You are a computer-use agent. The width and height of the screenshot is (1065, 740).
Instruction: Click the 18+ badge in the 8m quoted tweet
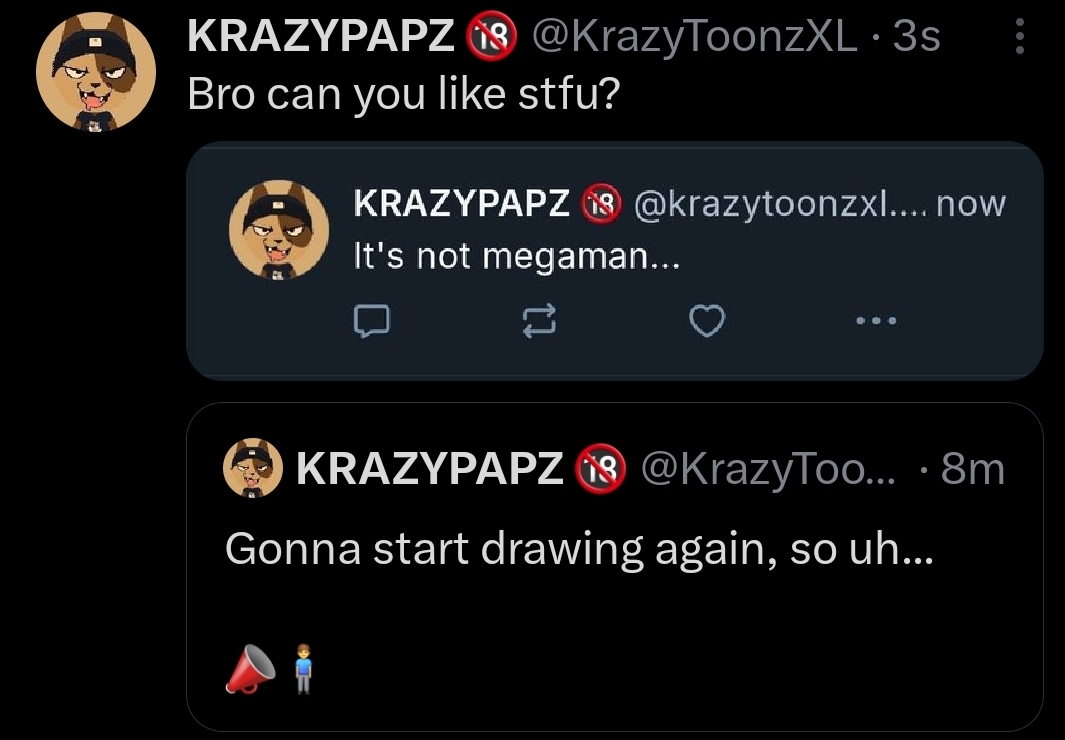[601, 469]
